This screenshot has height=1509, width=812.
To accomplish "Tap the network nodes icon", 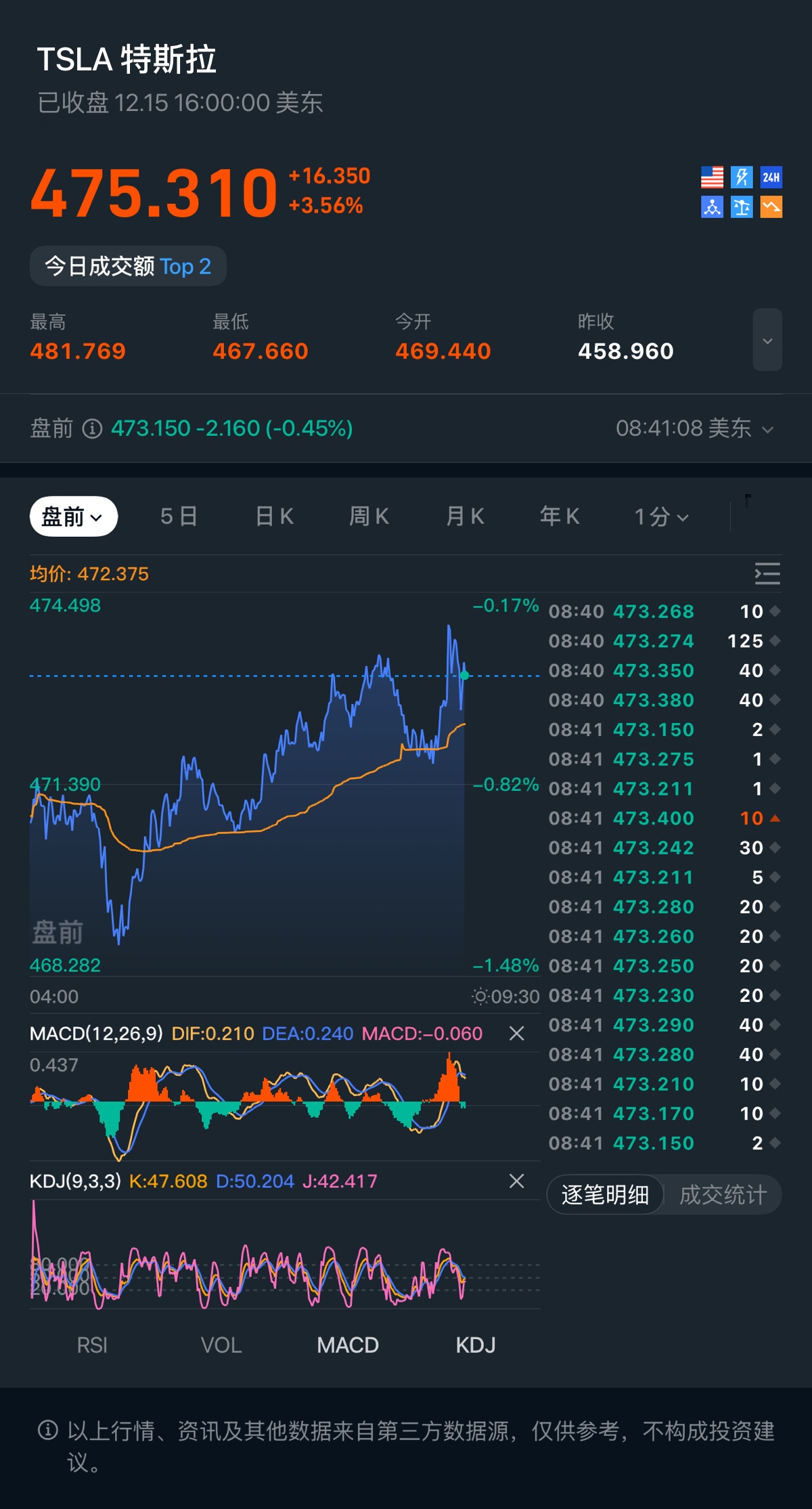I will (x=712, y=207).
